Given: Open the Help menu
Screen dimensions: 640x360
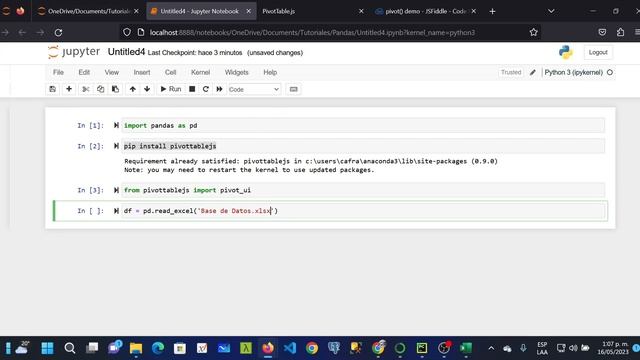Looking at the screenshot, I should click(270, 72).
